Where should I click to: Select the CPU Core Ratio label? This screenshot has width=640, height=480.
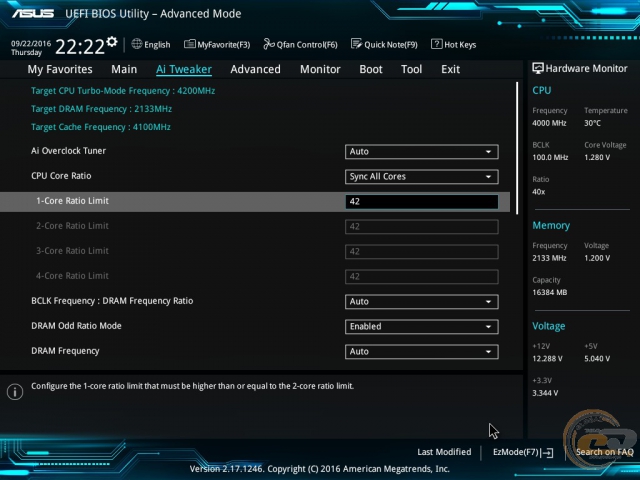pos(61,176)
